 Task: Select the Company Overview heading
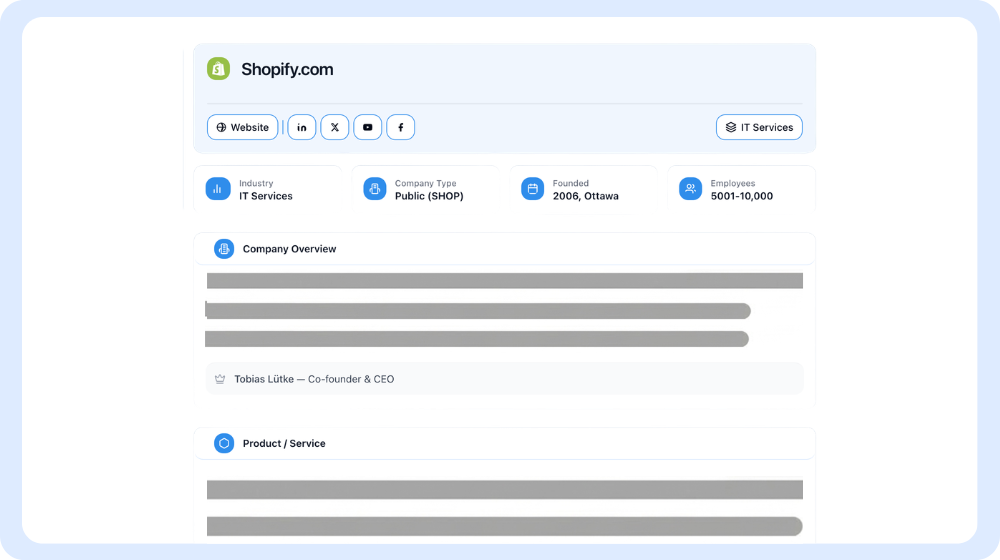[290, 249]
